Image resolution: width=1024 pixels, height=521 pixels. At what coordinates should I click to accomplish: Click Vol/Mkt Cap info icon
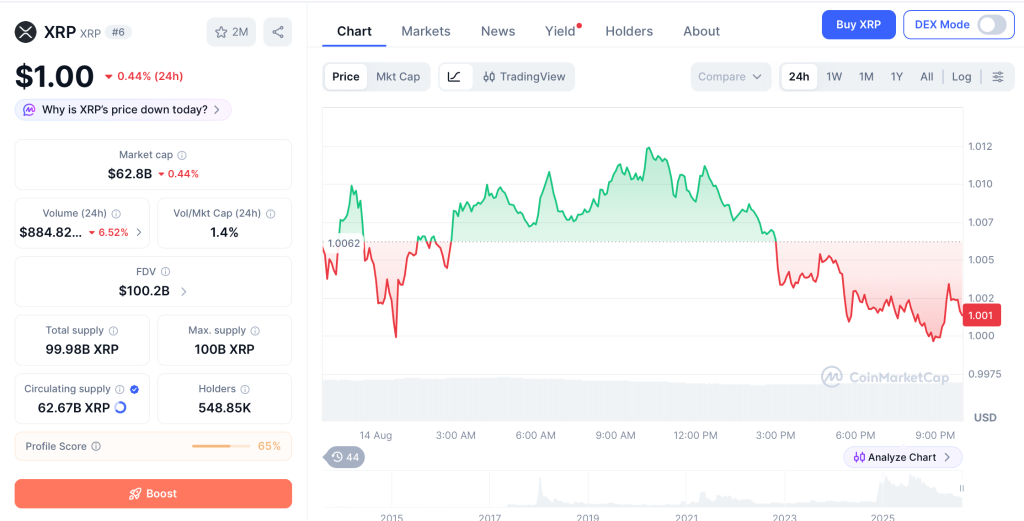coord(270,213)
